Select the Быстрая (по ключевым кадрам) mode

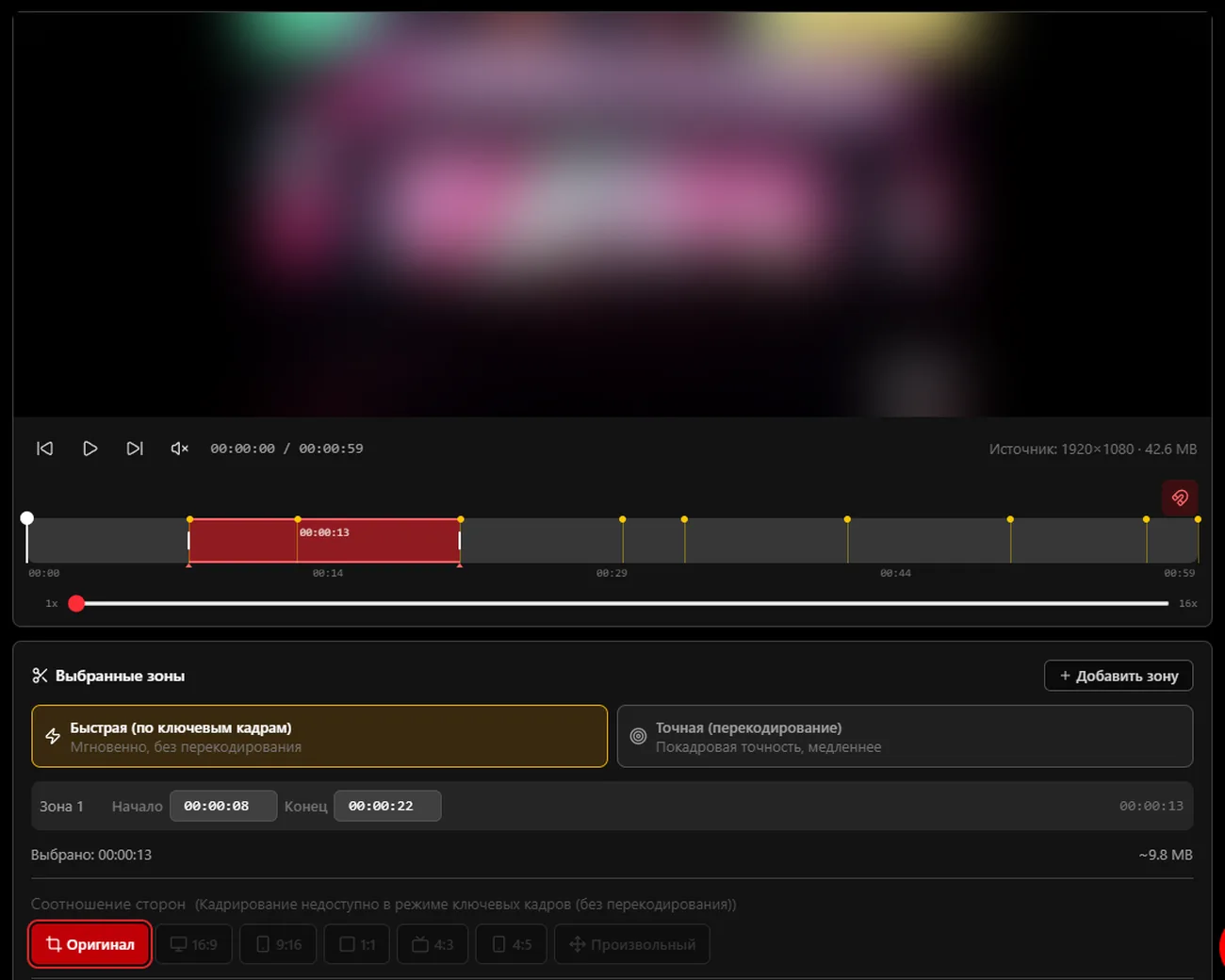[319, 736]
